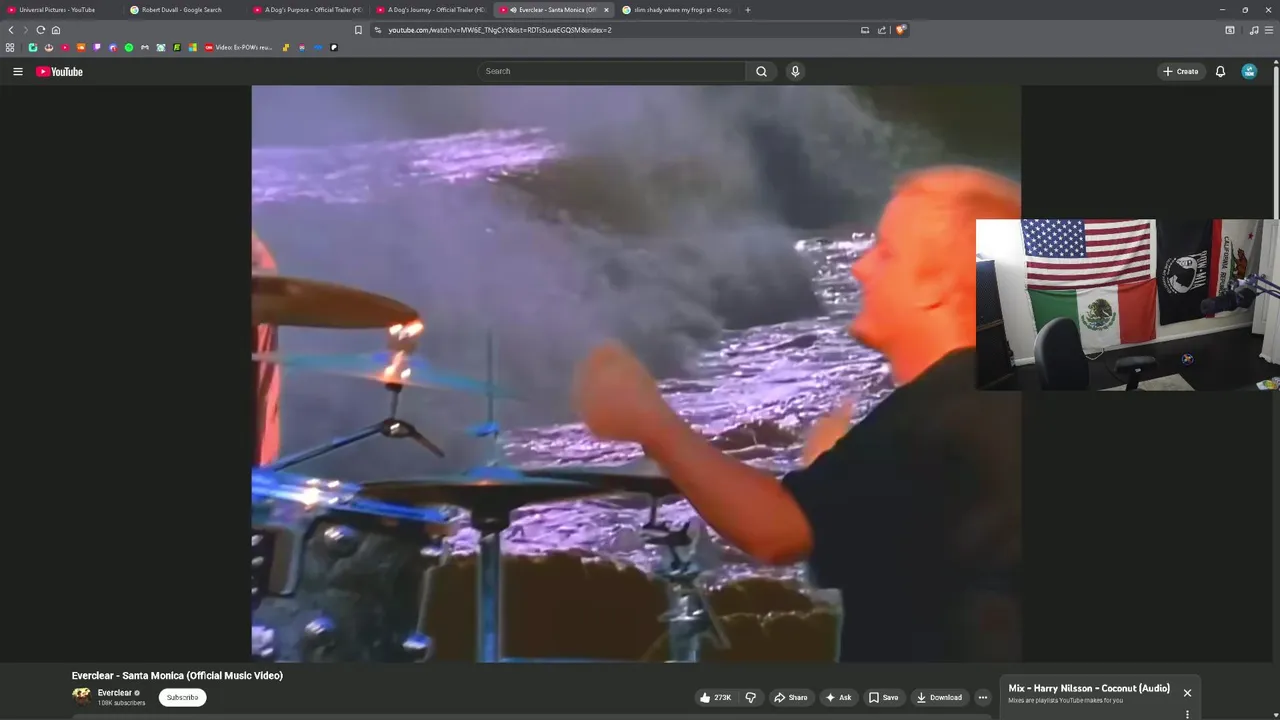This screenshot has width=1280, height=720.
Task: Open the Everclear channel name link
Action: pyautogui.click(x=115, y=693)
